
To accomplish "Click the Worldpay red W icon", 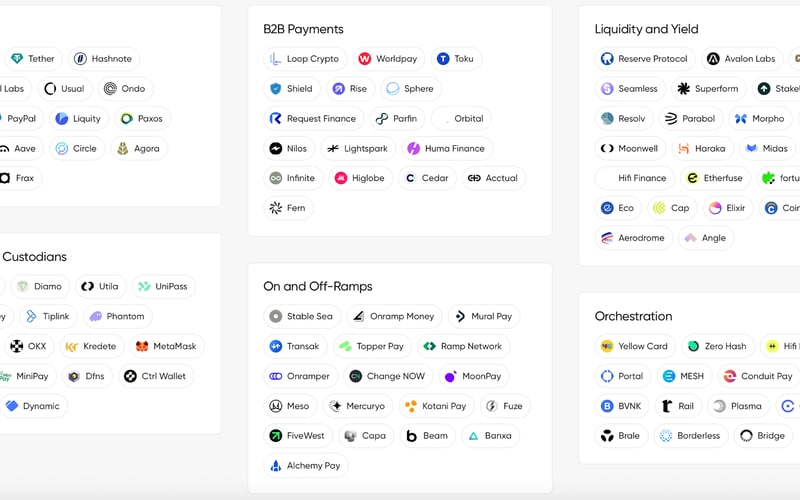I will [x=365, y=59].
